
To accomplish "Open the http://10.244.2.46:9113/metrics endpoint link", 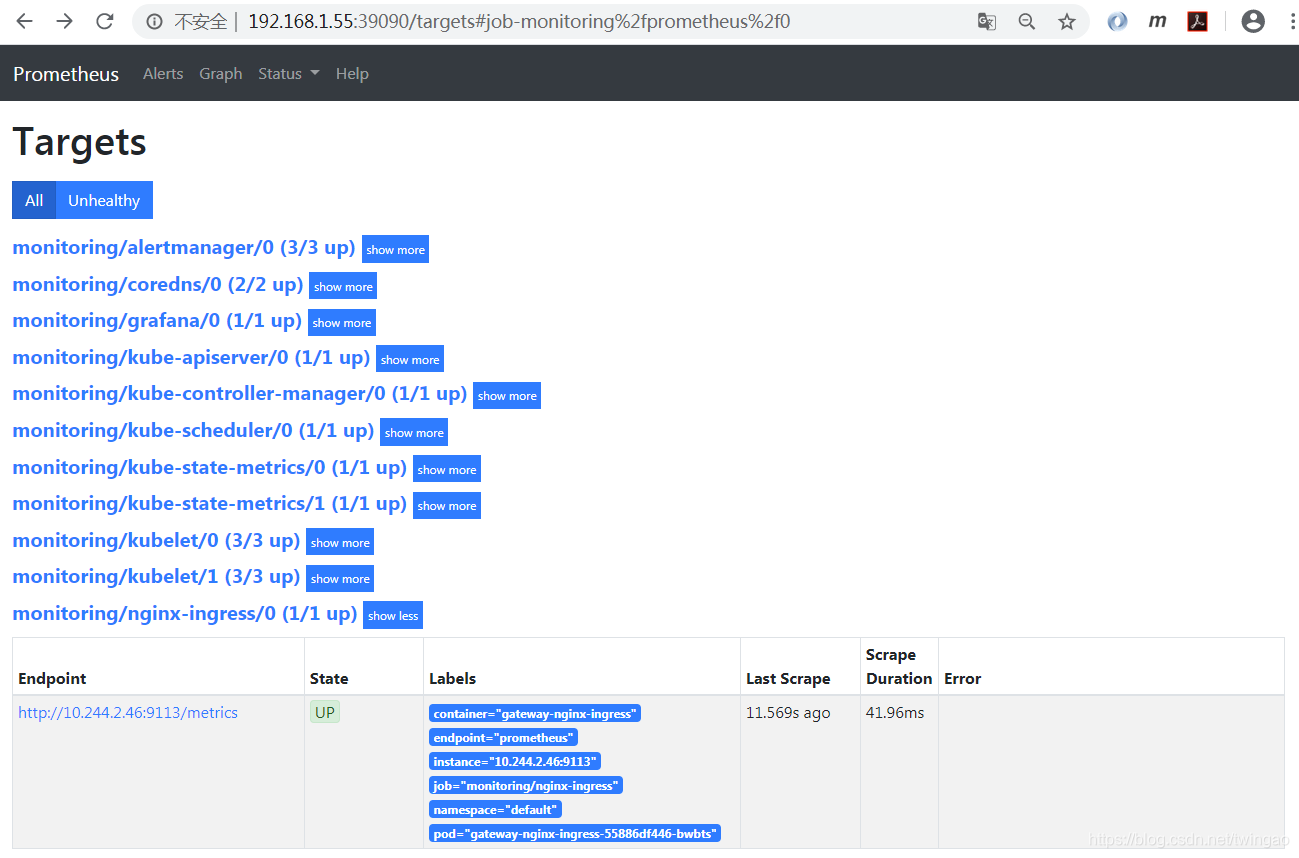I will 128,713.
